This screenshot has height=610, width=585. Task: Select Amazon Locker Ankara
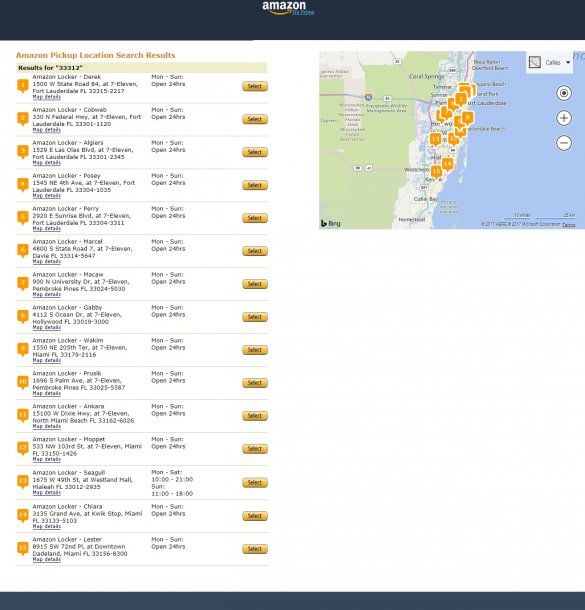tap(255, 415)
